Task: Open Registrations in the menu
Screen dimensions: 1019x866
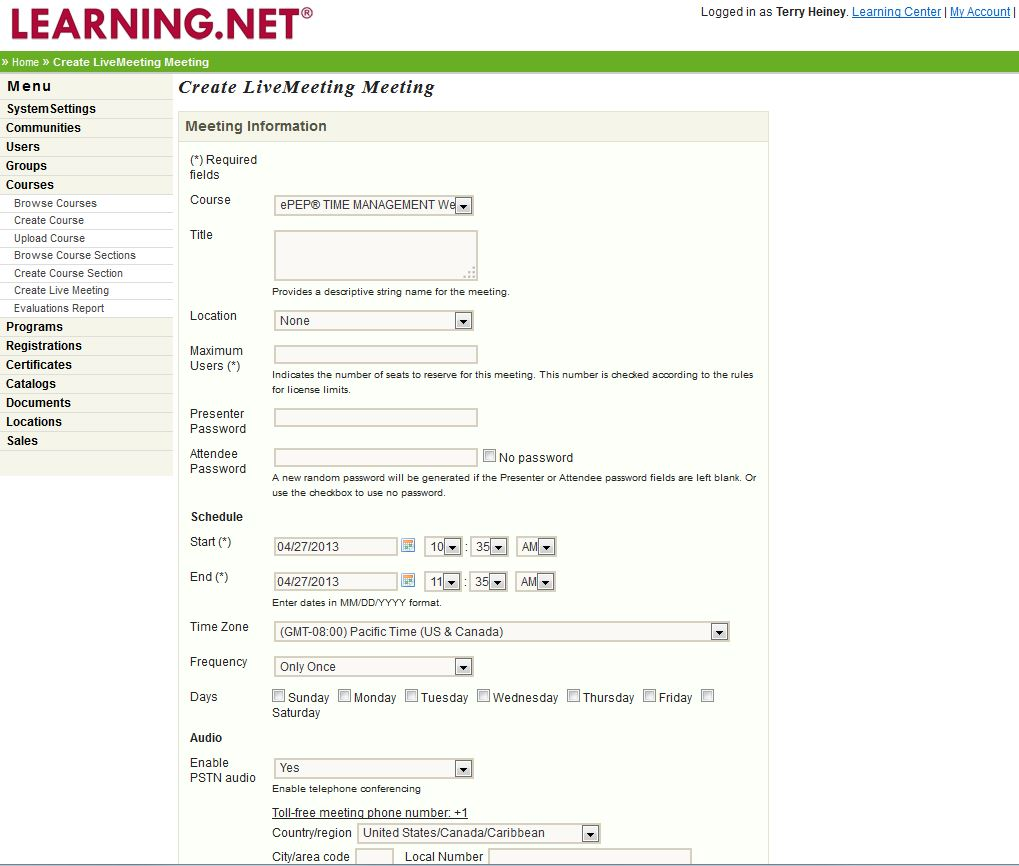Action: click(44, 346)
